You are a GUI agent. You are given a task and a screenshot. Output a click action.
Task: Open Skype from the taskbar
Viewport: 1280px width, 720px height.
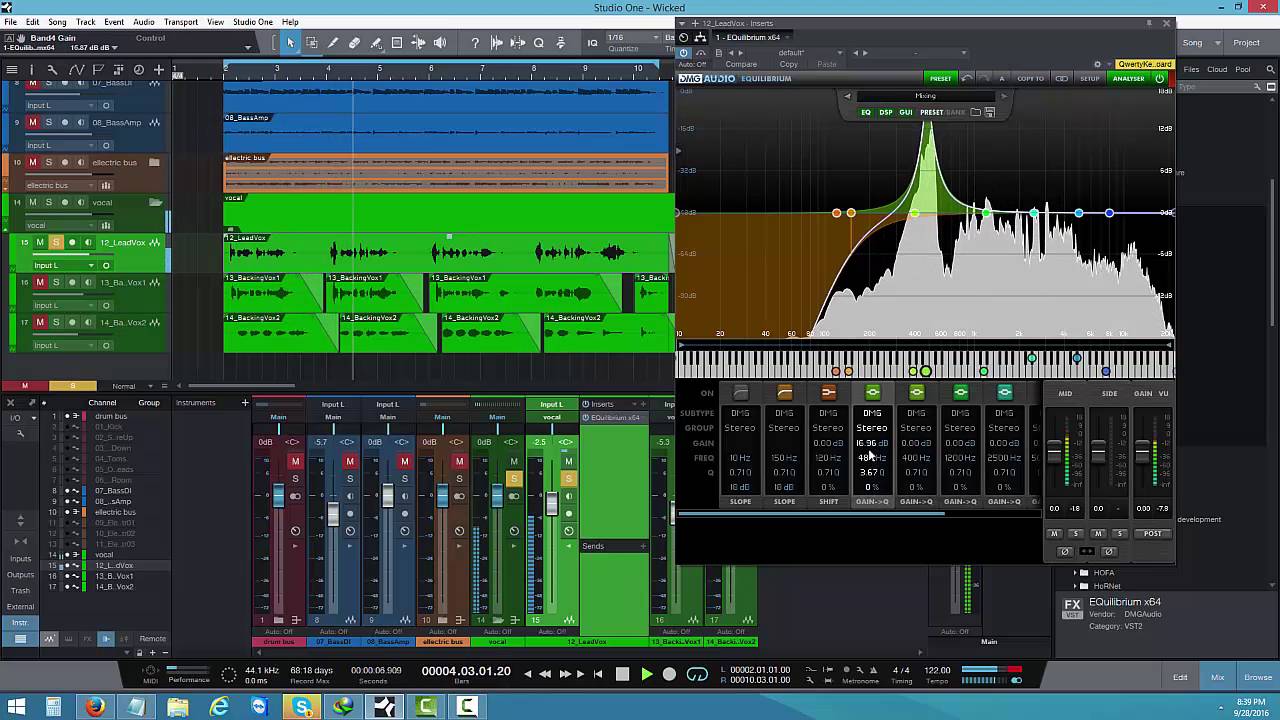(302, 707)
